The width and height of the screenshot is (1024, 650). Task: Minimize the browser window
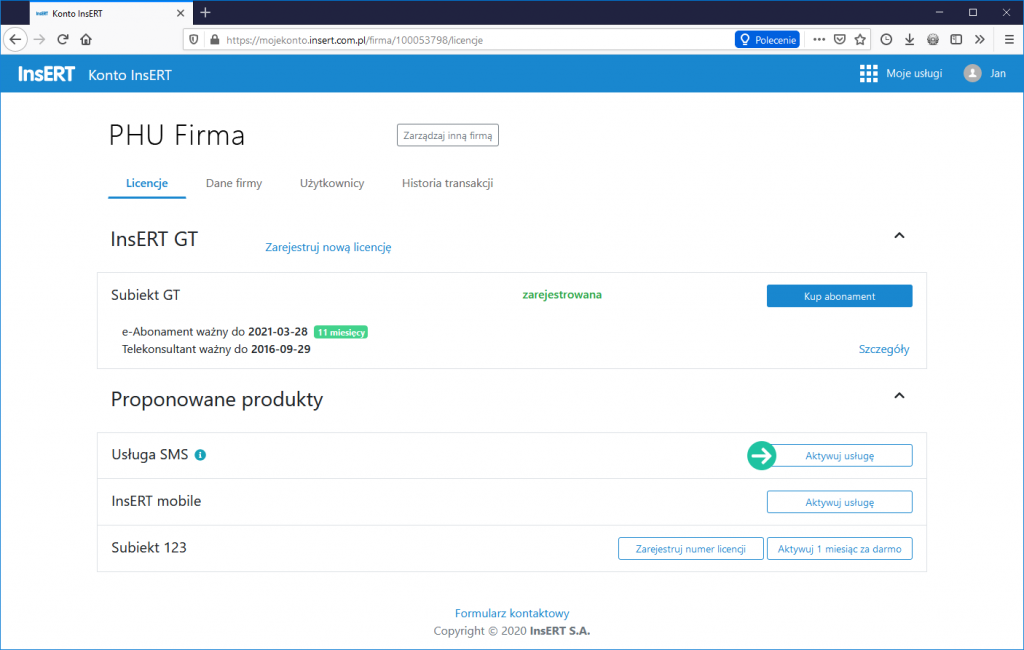[939, 12]
